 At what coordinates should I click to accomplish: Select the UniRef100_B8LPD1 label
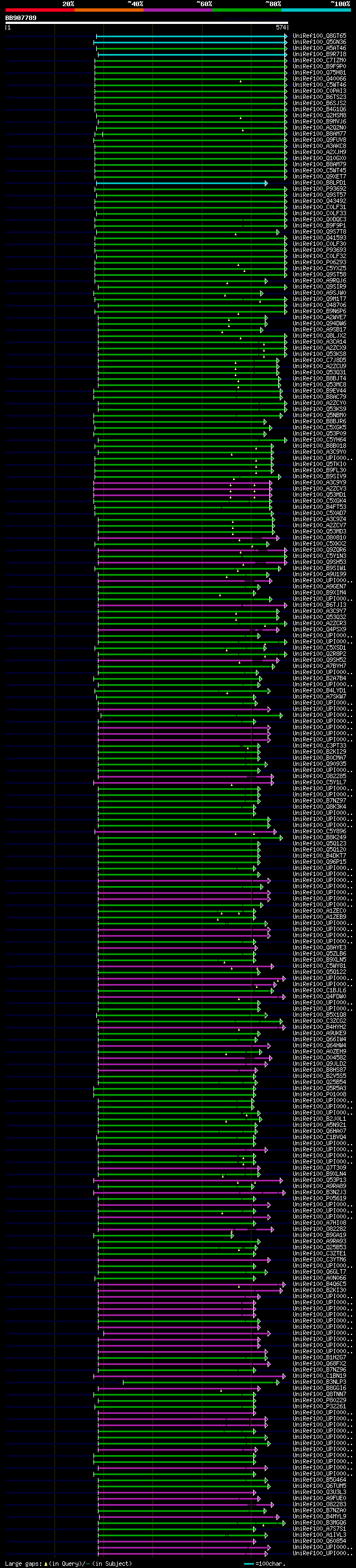[319, 182]
